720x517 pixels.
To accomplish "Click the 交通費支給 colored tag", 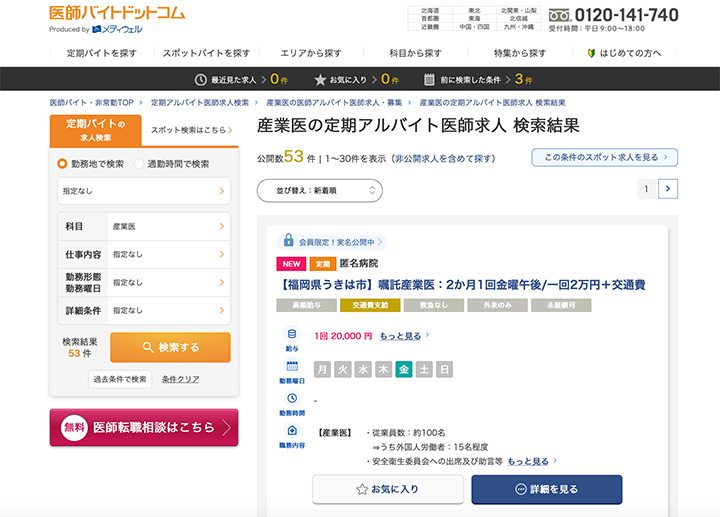I will [370, 304].
